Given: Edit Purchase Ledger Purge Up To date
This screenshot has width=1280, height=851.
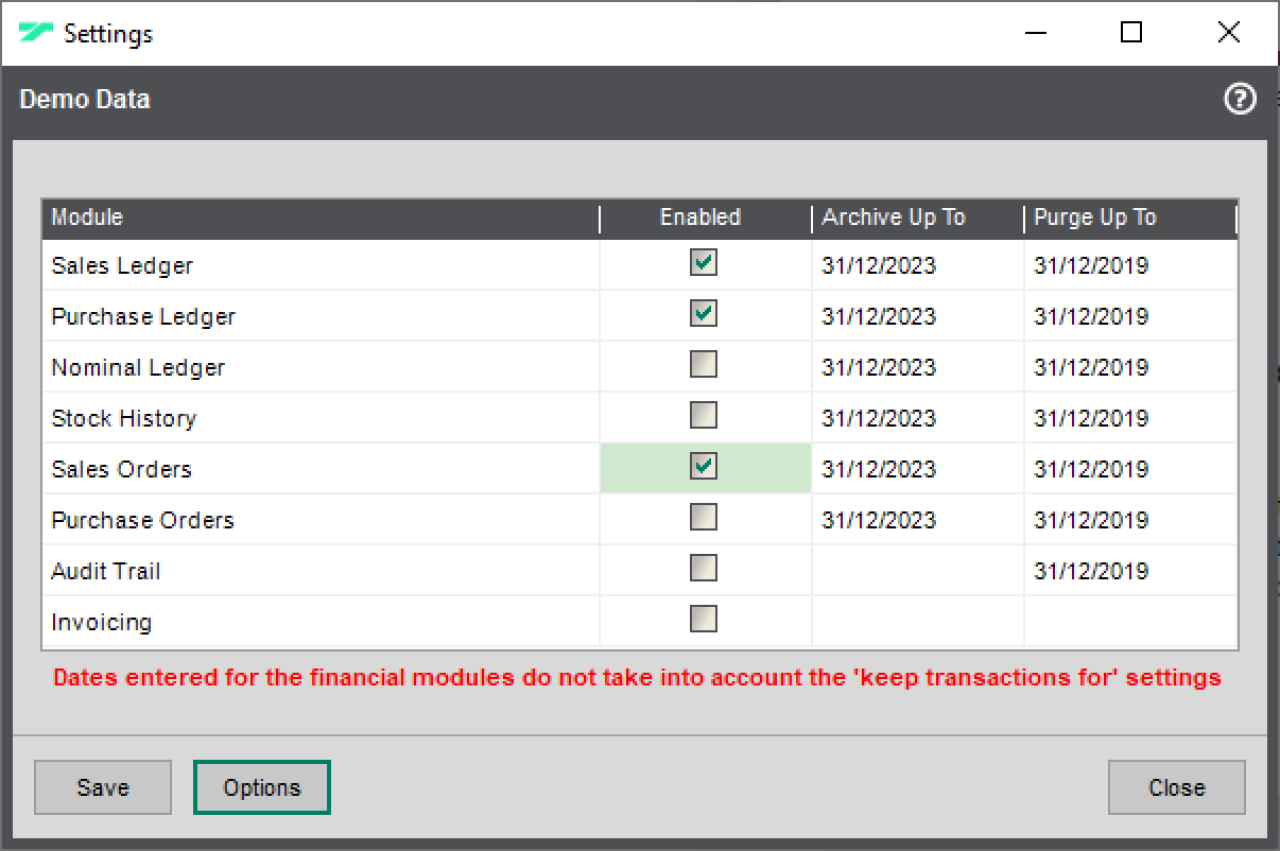Looking at the screenshot, I should point(1131,317).
